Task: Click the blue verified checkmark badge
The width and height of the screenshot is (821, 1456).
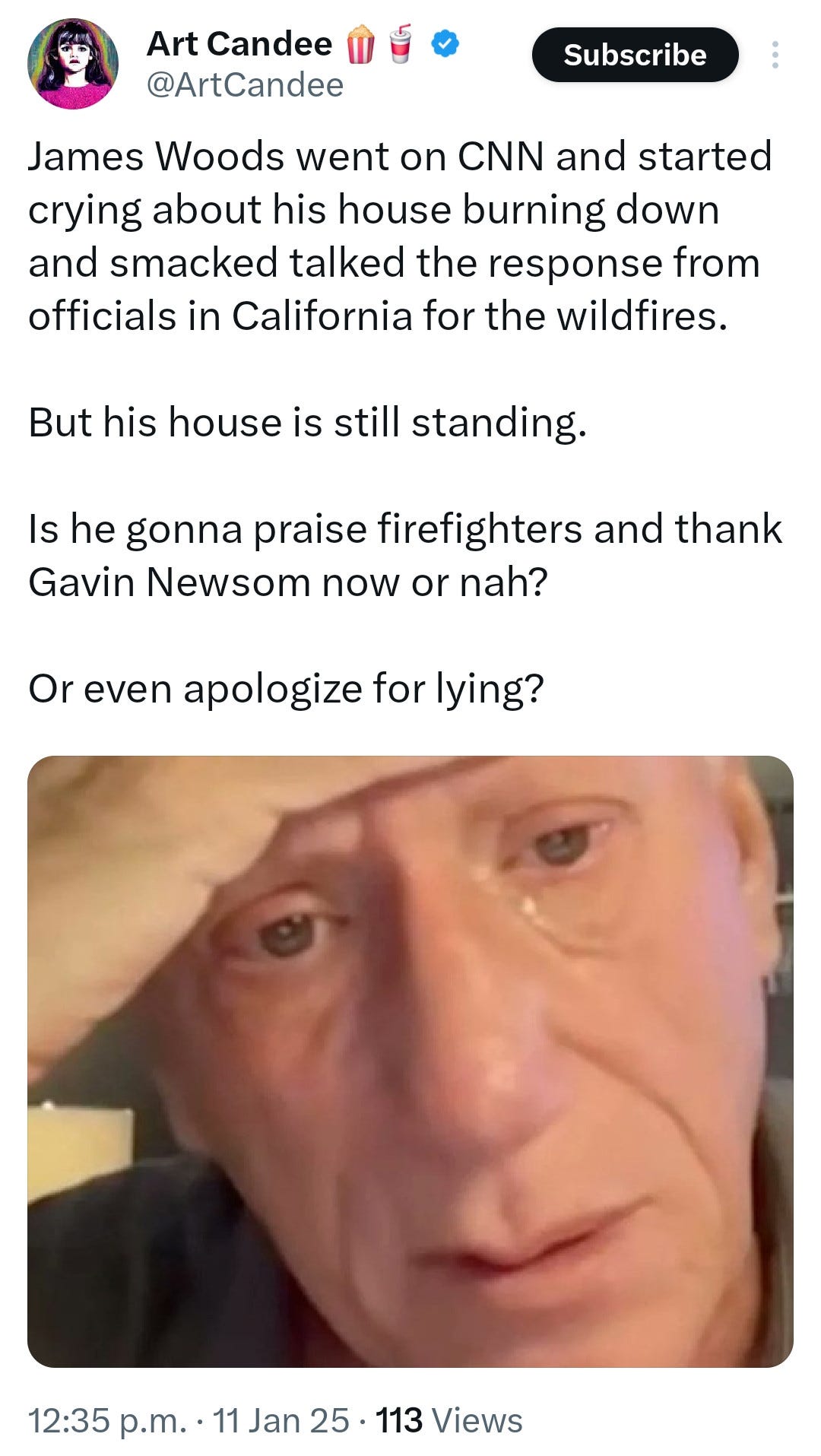Action: pyautogui.click(x=445, y=44)
